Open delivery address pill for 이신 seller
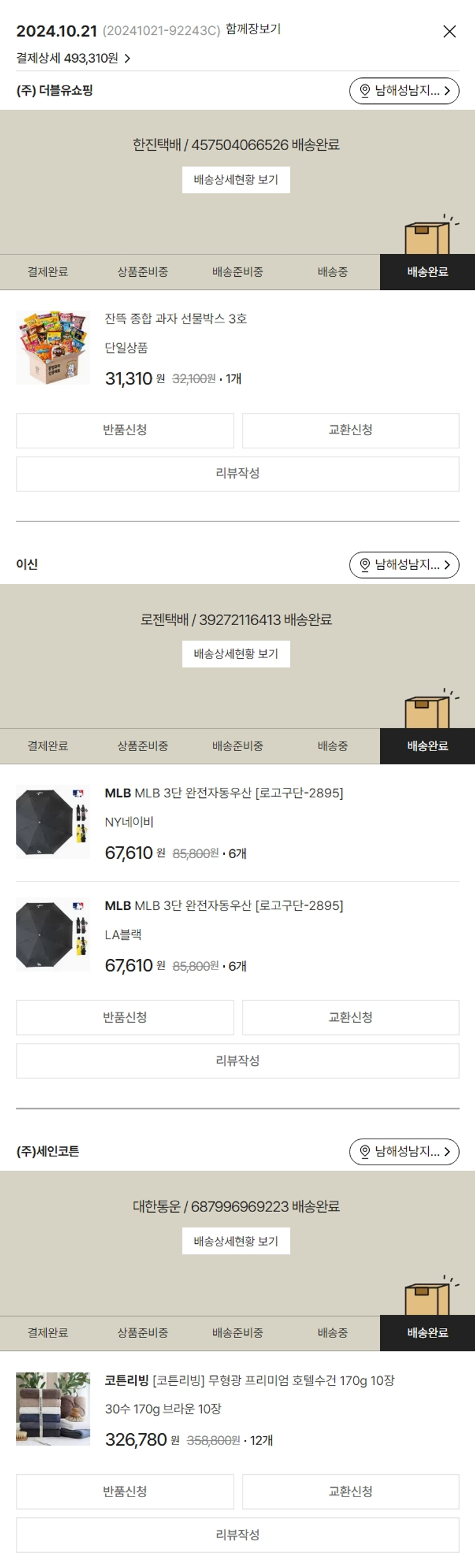Viewport: 475px width, 1568px height. (x=404, y=564)
